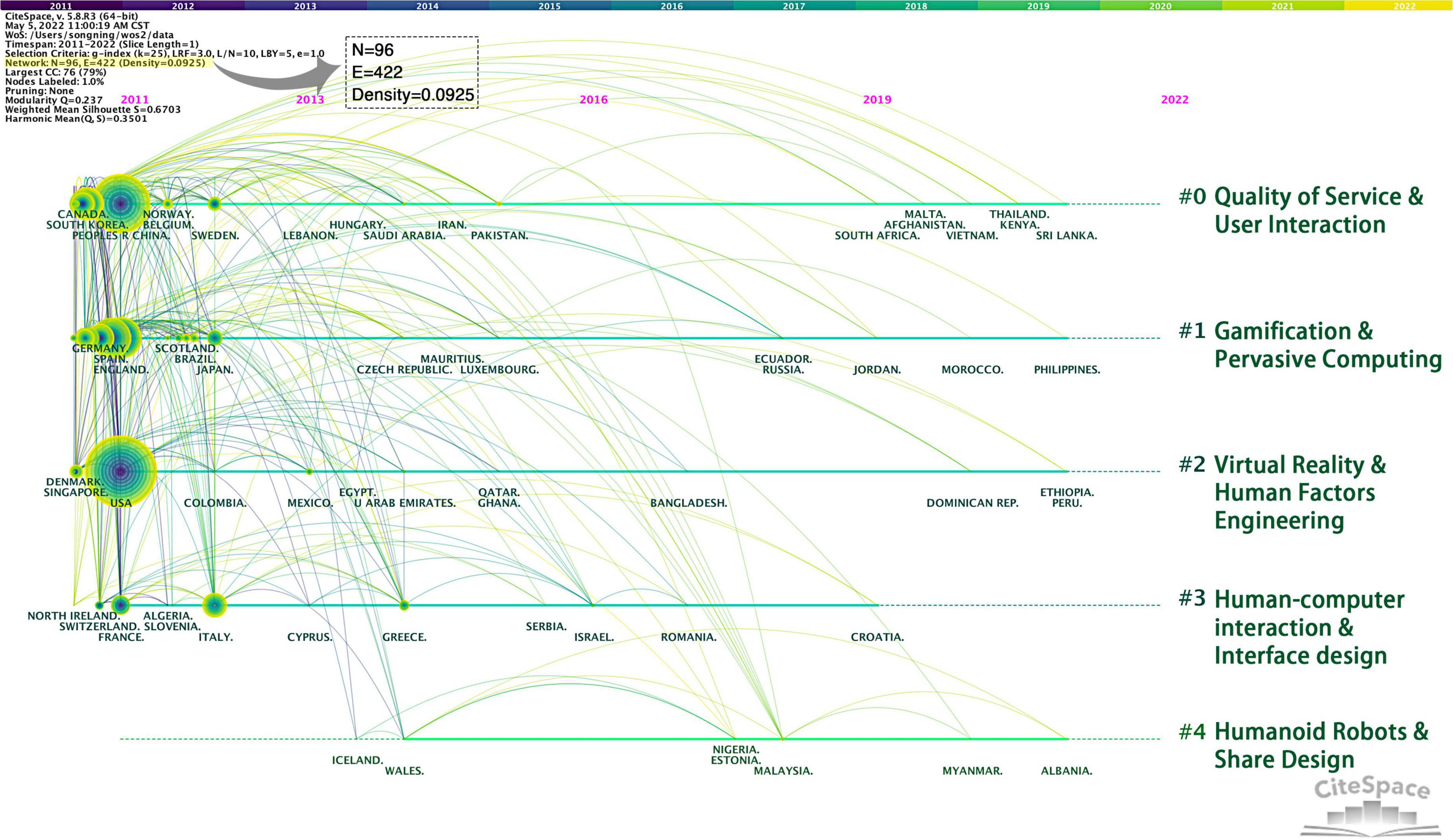The width and height of the screenshot is (1453, 840).
Task: Click the SINGAPORE label
Action: (76, 492)
